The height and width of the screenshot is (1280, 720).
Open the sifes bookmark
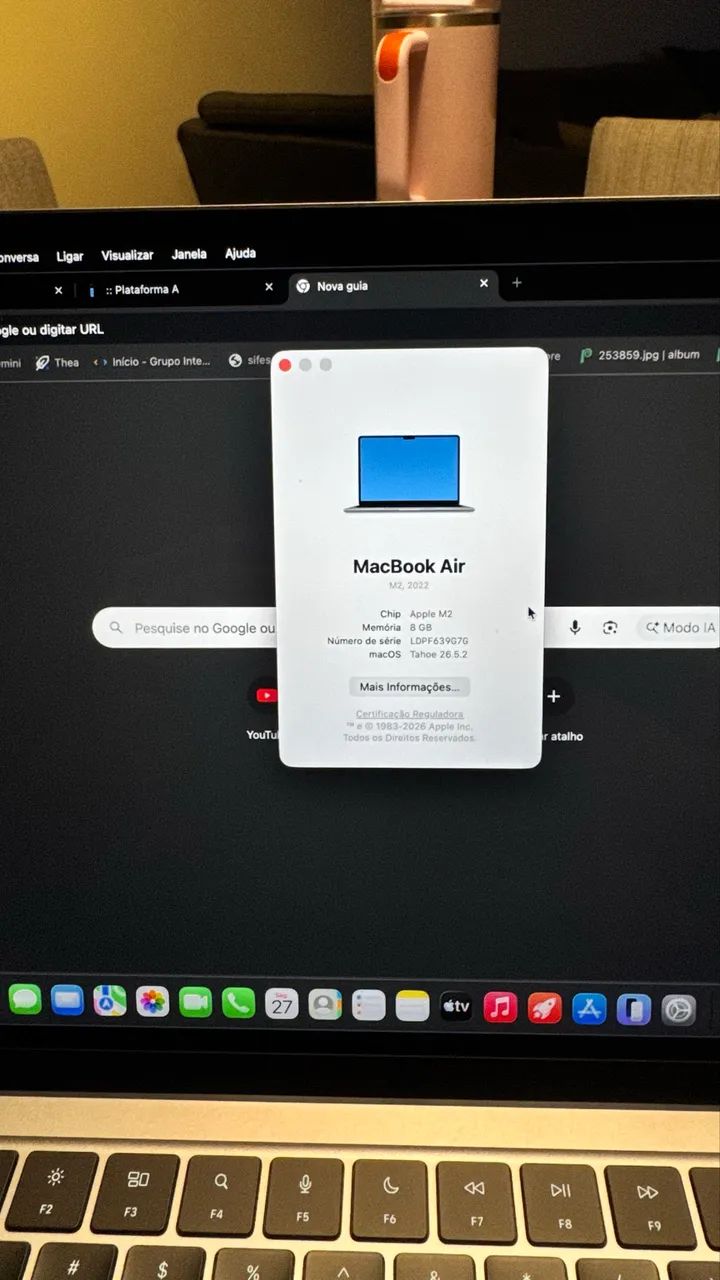[x=250, y=360]
